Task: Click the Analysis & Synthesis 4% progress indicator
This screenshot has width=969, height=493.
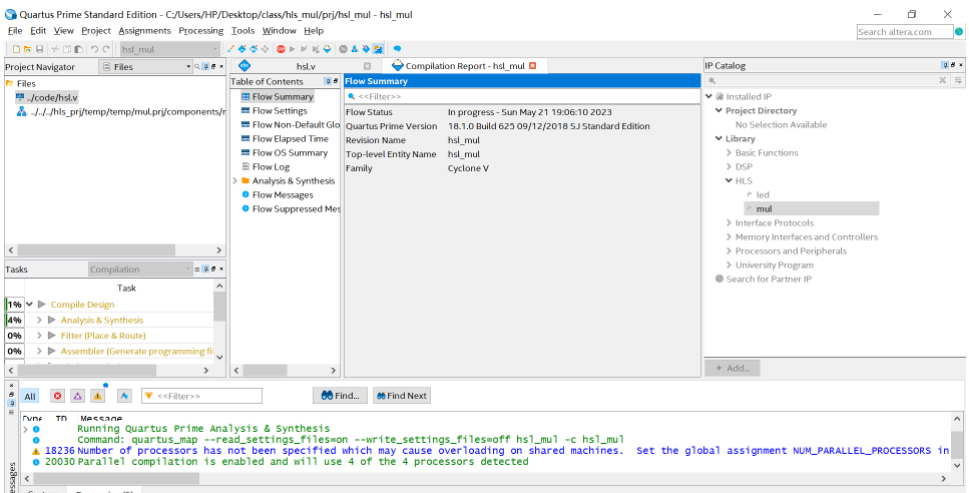Action: coord(14,320)
